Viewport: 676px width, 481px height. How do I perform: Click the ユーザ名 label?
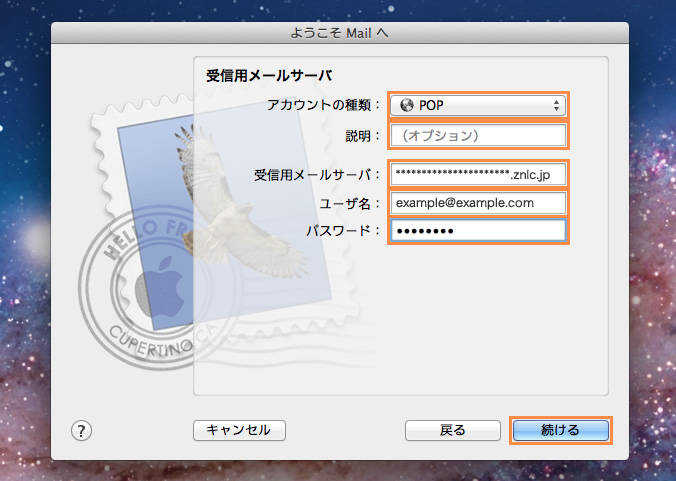[350, 203]
